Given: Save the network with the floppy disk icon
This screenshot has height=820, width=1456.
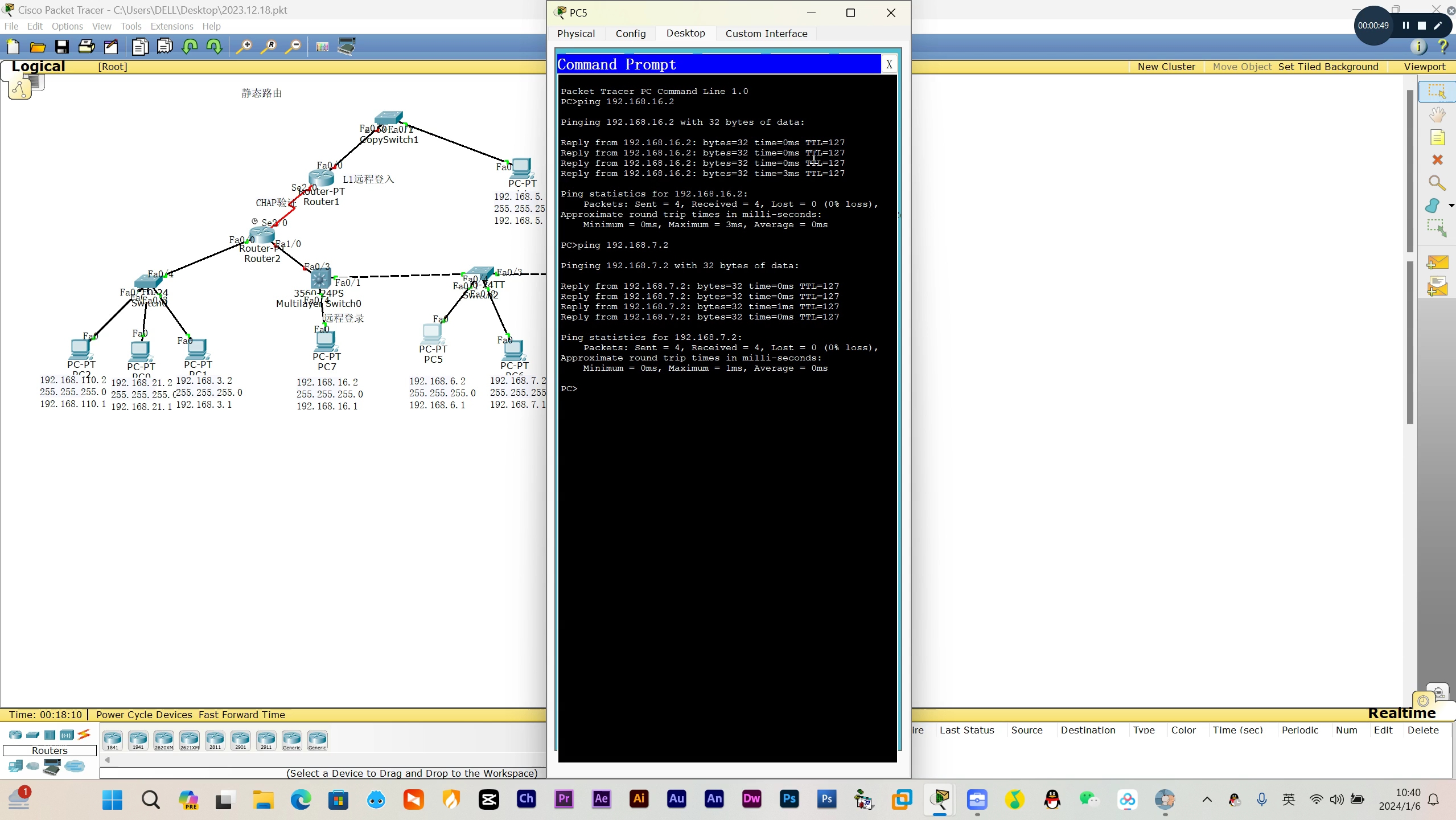Looking at the screenshot, I should click(x=62, y=47).
